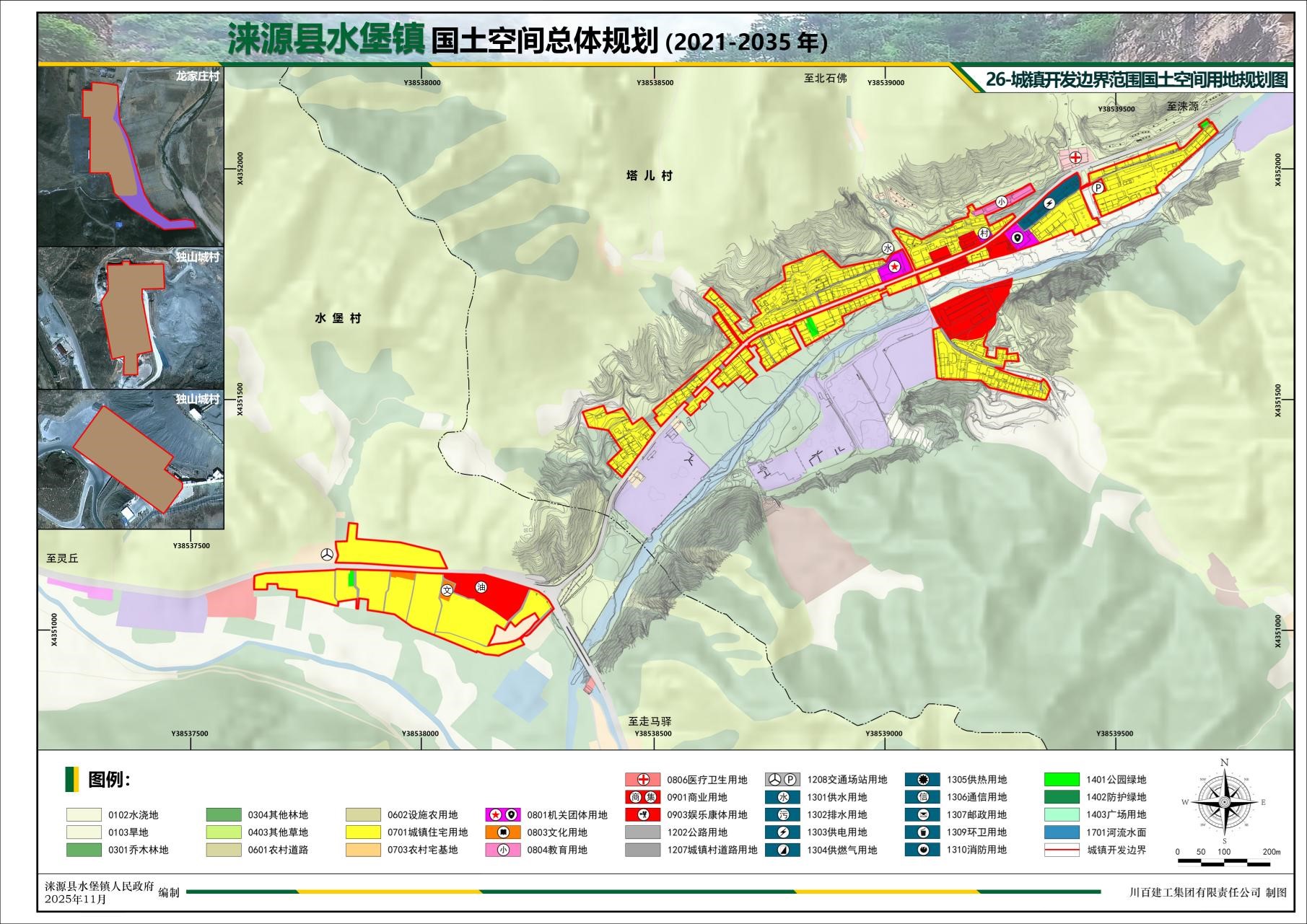Click the 小 primary school marker on map
This screenshot has width=1307, height=924.
coord(1002,202)
